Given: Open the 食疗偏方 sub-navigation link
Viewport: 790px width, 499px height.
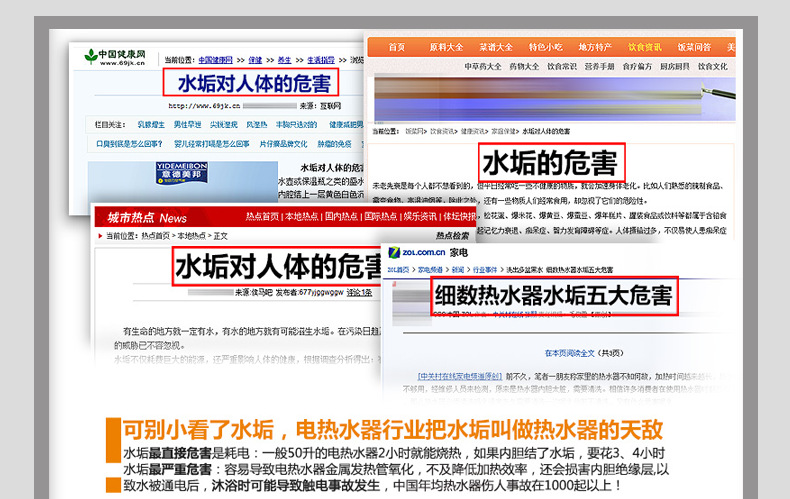Looking at the screenshot, I should [637, 67].
